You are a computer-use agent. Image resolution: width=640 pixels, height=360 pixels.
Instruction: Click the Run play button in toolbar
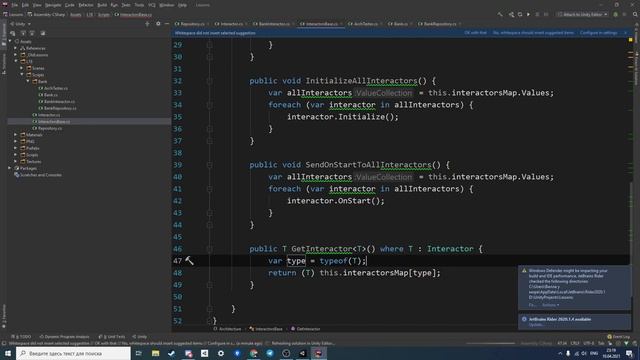click(x=528, y=14)
